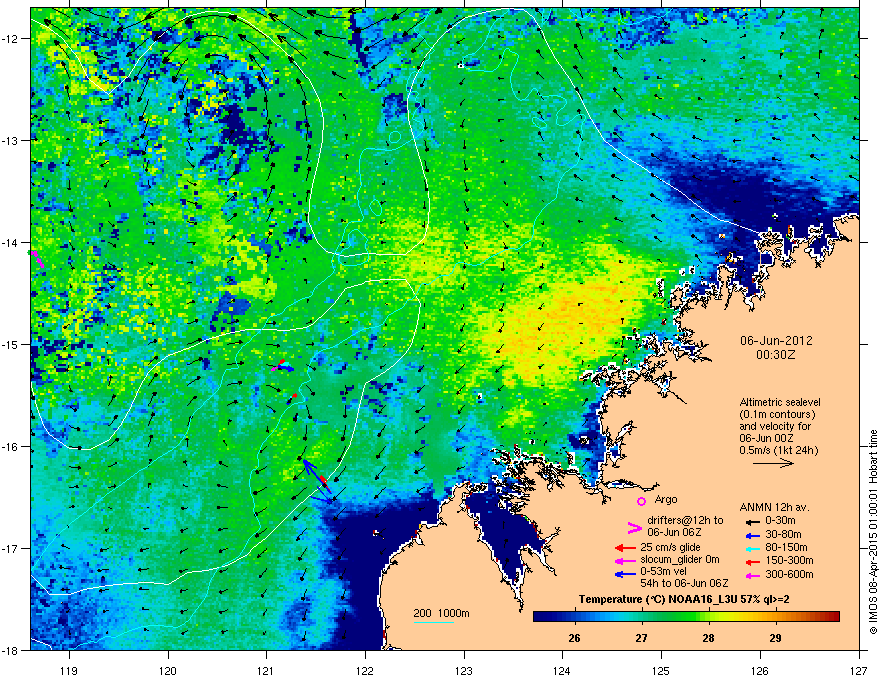Screen dimensions: 880x680
Task: Click the 27 value on the colorbar
Action: pyautogui.click(x=641, y=638)
